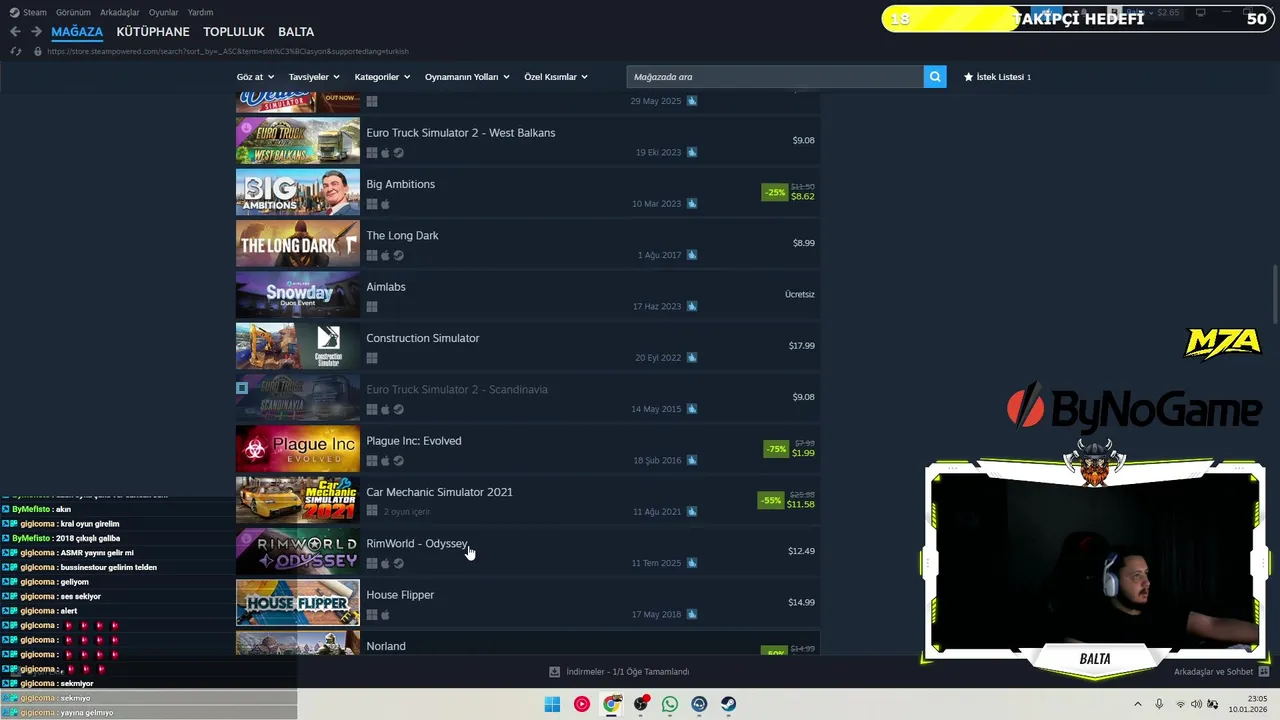1280x720 pixels.
Task: Reload the store page
Action: [16, 51]
